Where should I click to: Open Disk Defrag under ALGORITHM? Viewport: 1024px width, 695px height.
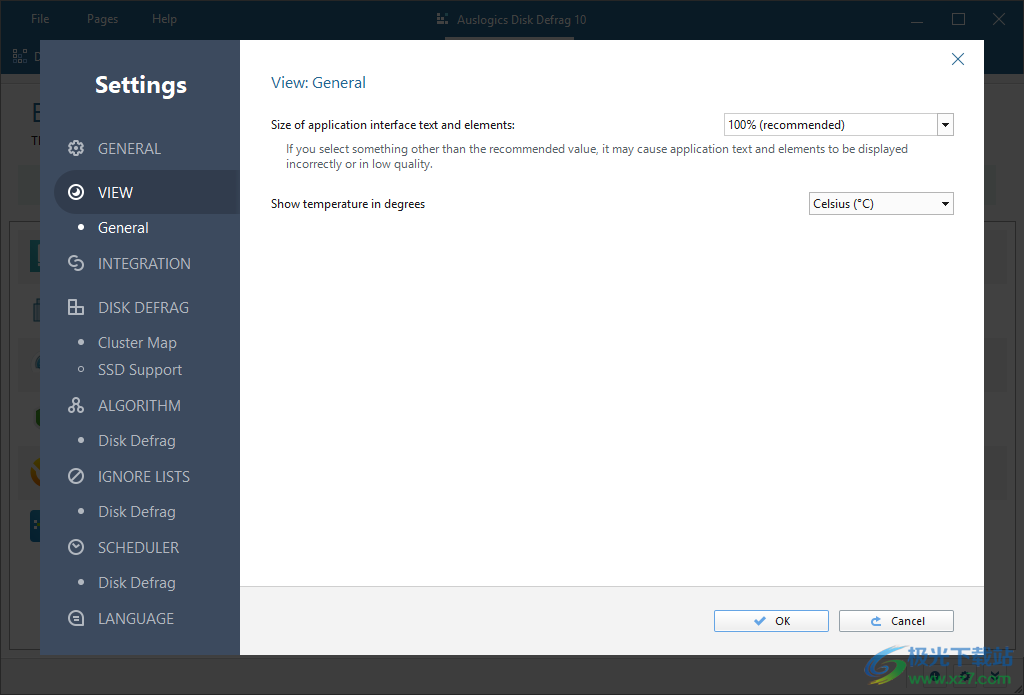pyautogui.click(x=136, y=440)
